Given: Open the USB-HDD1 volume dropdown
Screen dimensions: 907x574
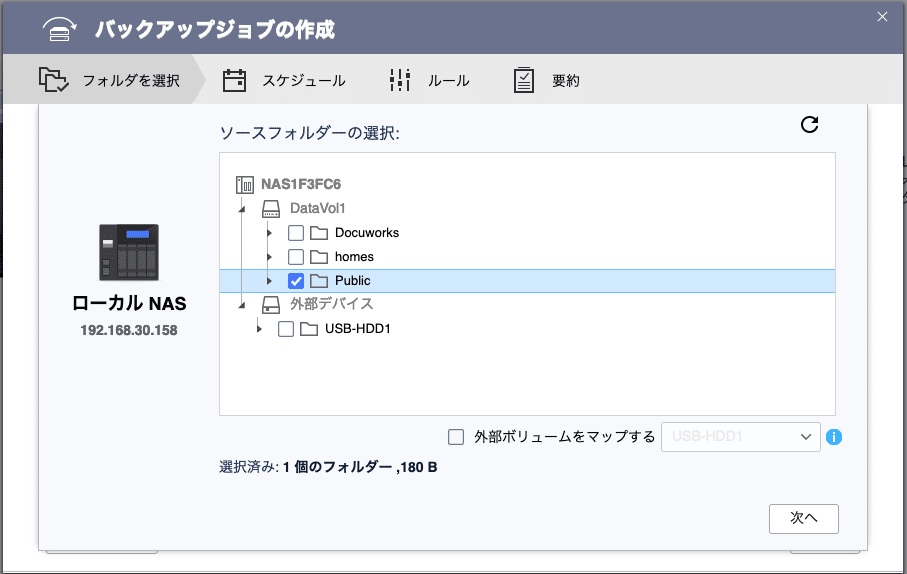Looking at the screenshot, I should tap(740, 437).
